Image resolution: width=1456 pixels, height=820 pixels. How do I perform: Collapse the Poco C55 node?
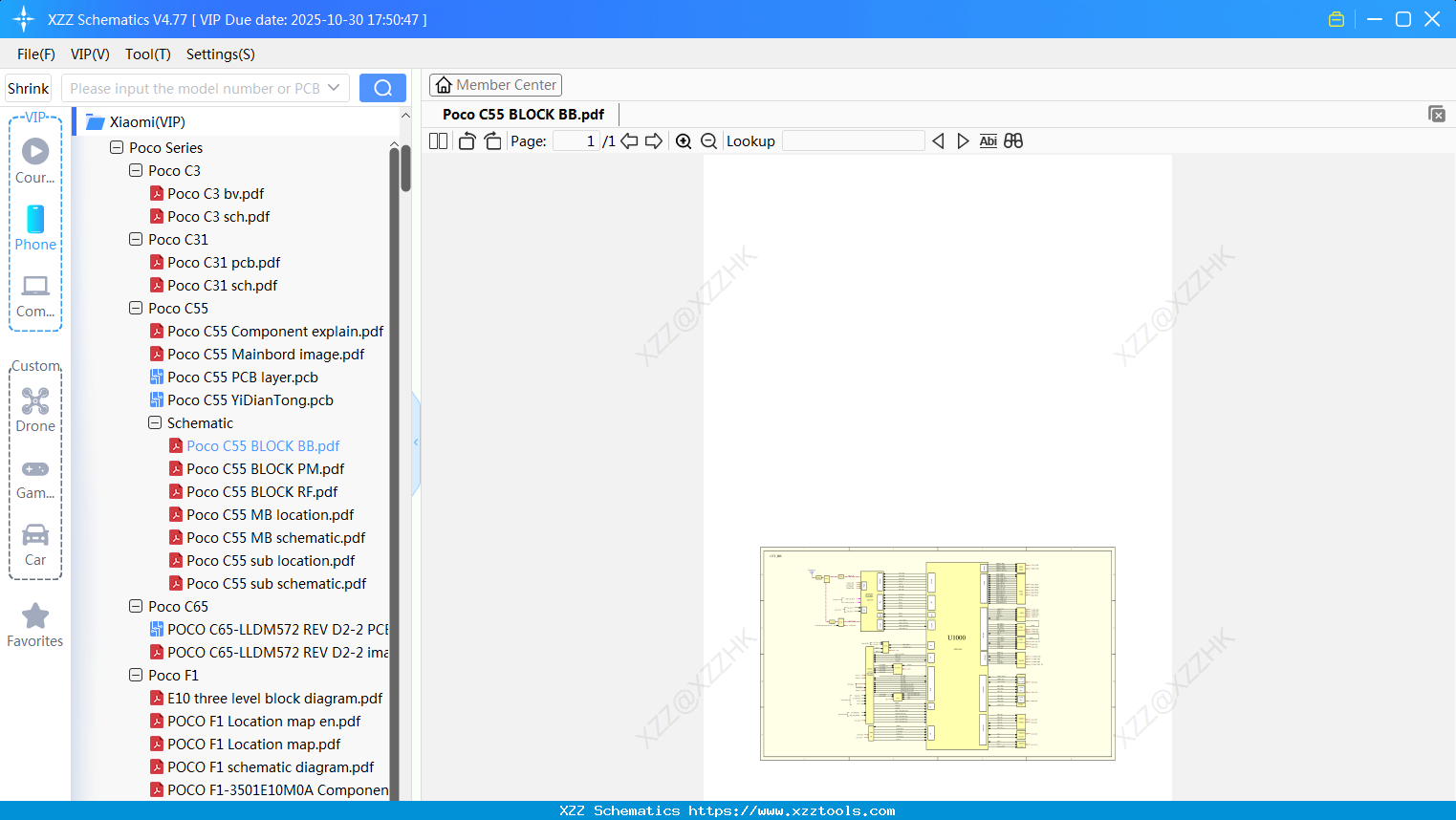pos(136,309)
